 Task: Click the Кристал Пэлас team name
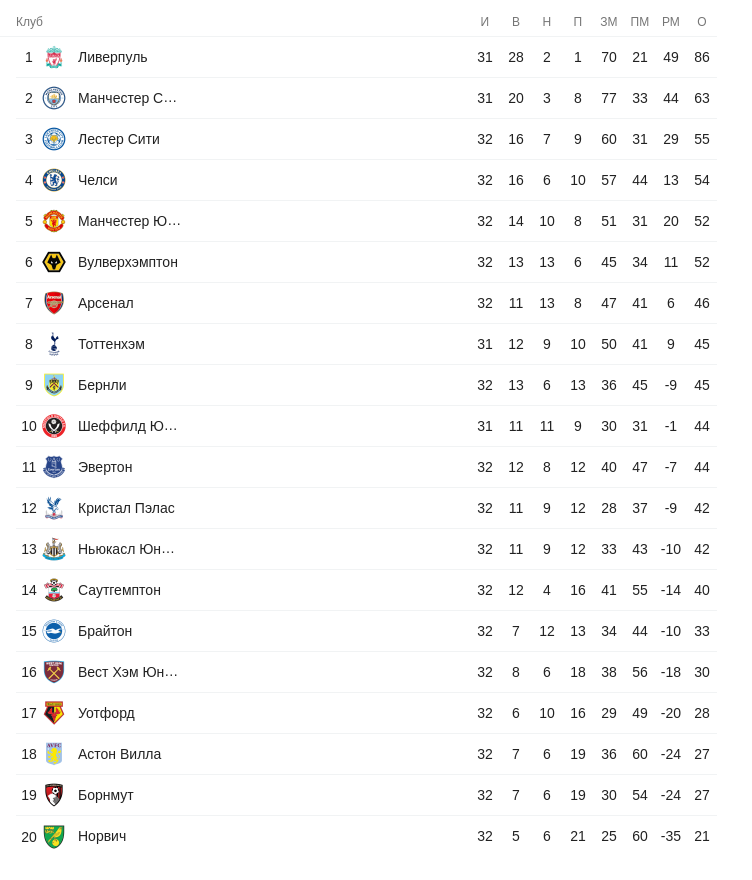tap(126, 508)
